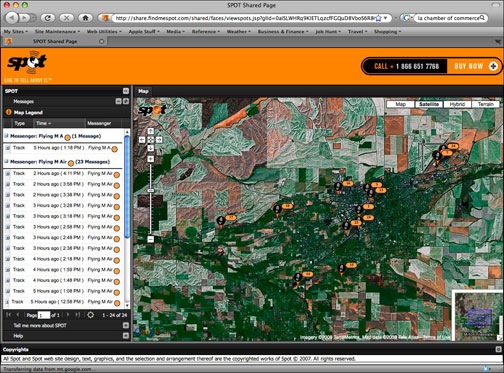This screenshot has width=504, height=373.
Task: Collapse Messenger: Flying M Air group
Action: point(6,161)
